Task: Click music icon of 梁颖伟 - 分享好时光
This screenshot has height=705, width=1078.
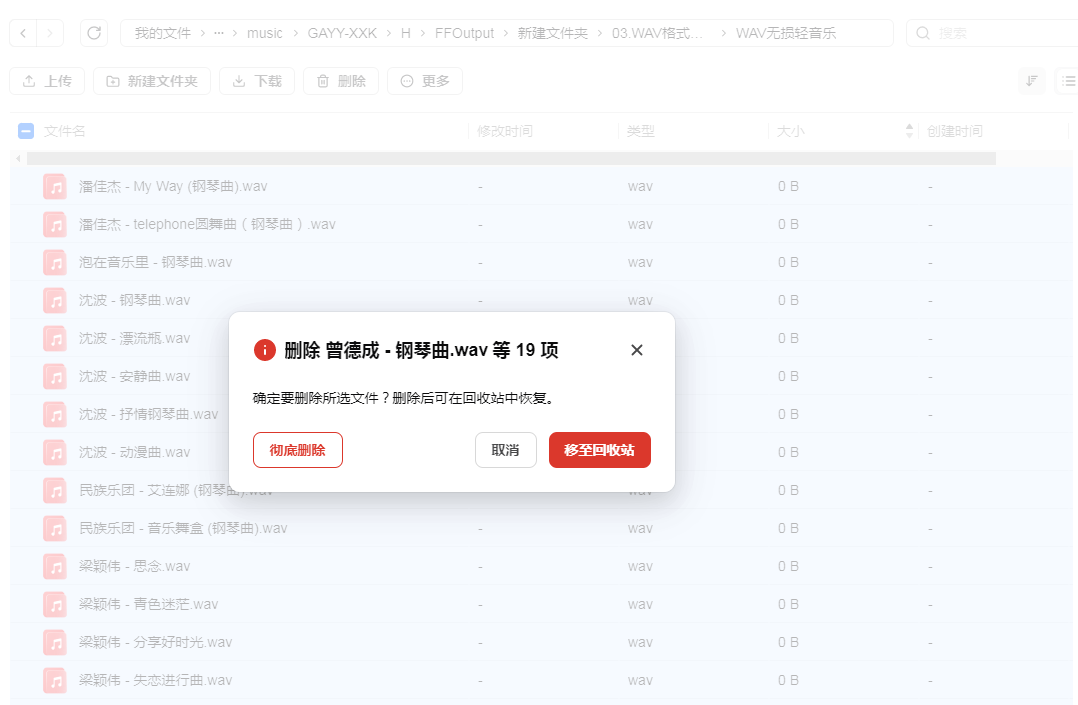Action: click(55, 642)
